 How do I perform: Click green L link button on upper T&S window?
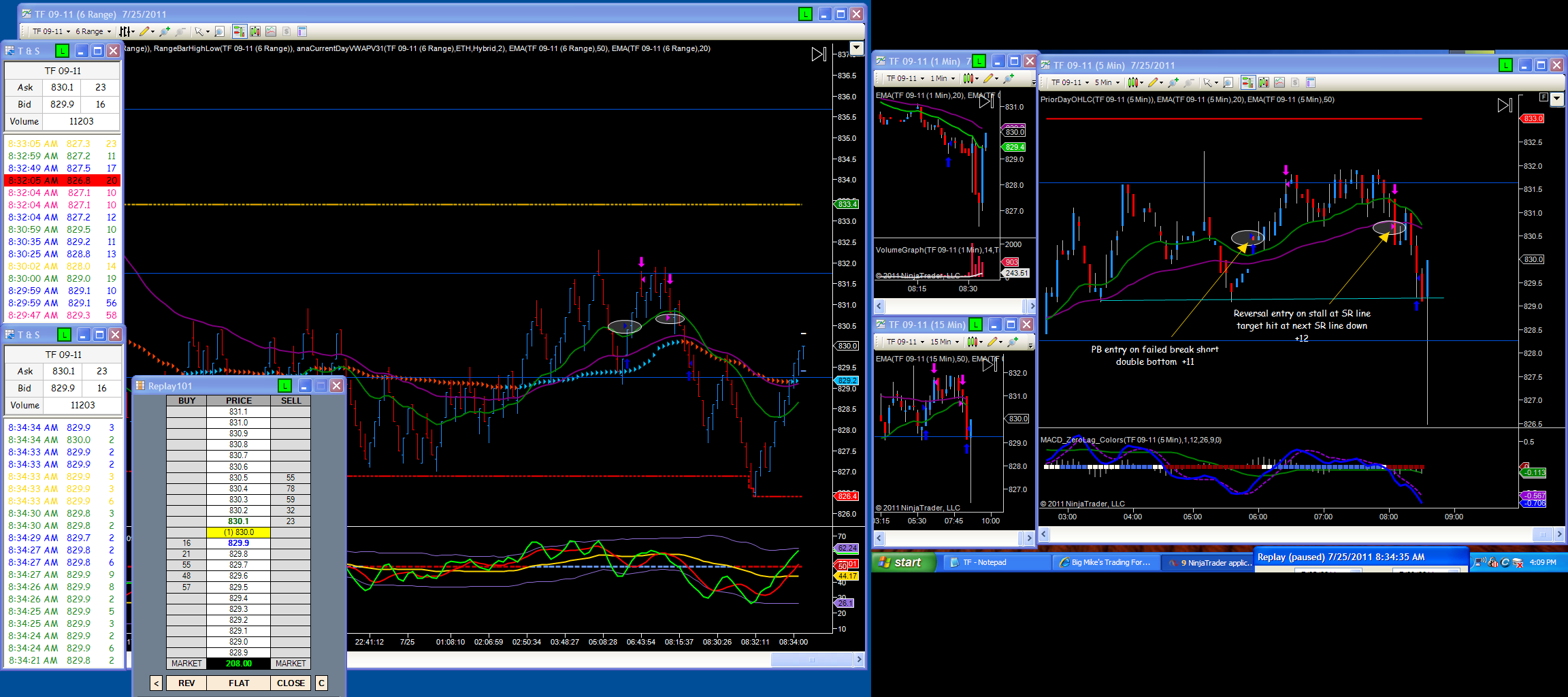pyautogui.click(x=62, y=50)
